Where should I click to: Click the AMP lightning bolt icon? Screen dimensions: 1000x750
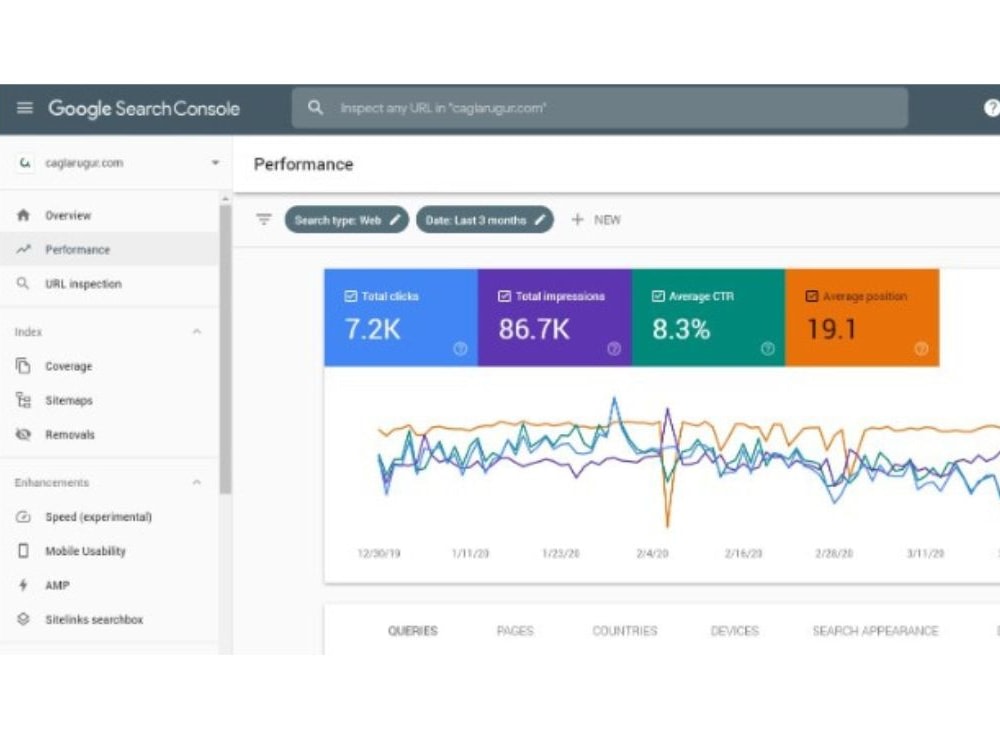click(x=23, y=585)
